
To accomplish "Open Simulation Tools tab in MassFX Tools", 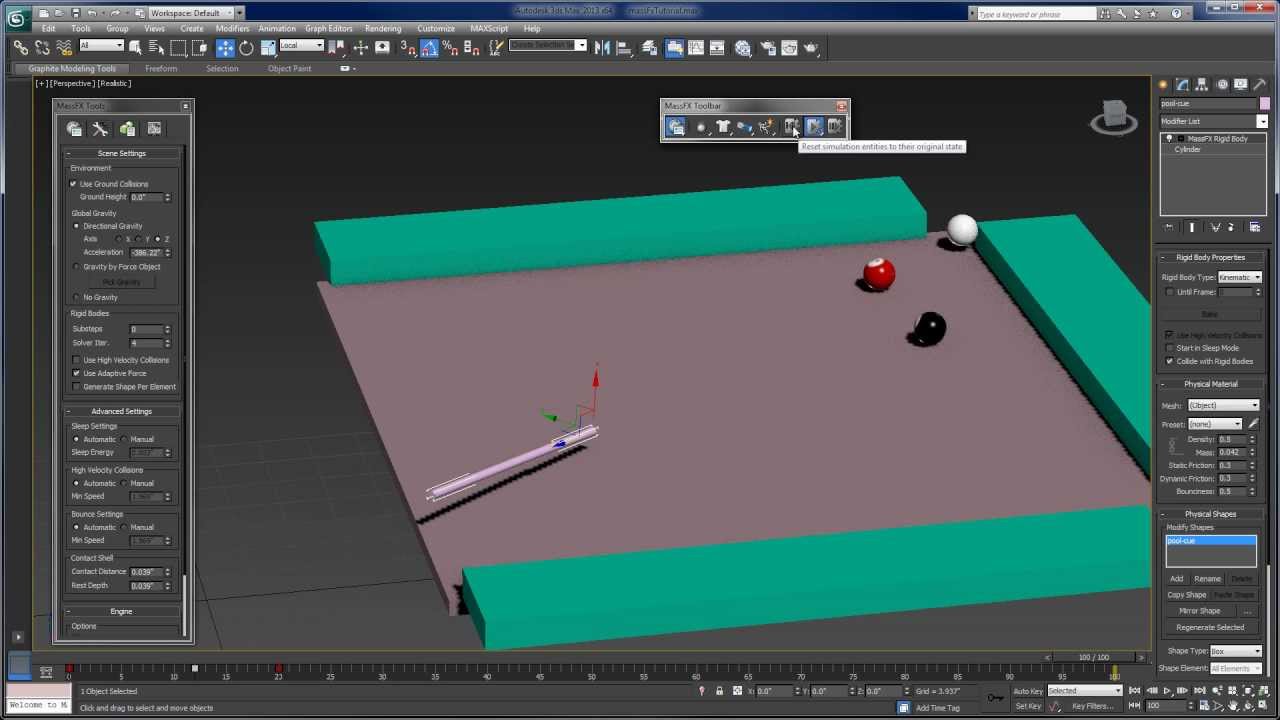I will tap(100, 129).
